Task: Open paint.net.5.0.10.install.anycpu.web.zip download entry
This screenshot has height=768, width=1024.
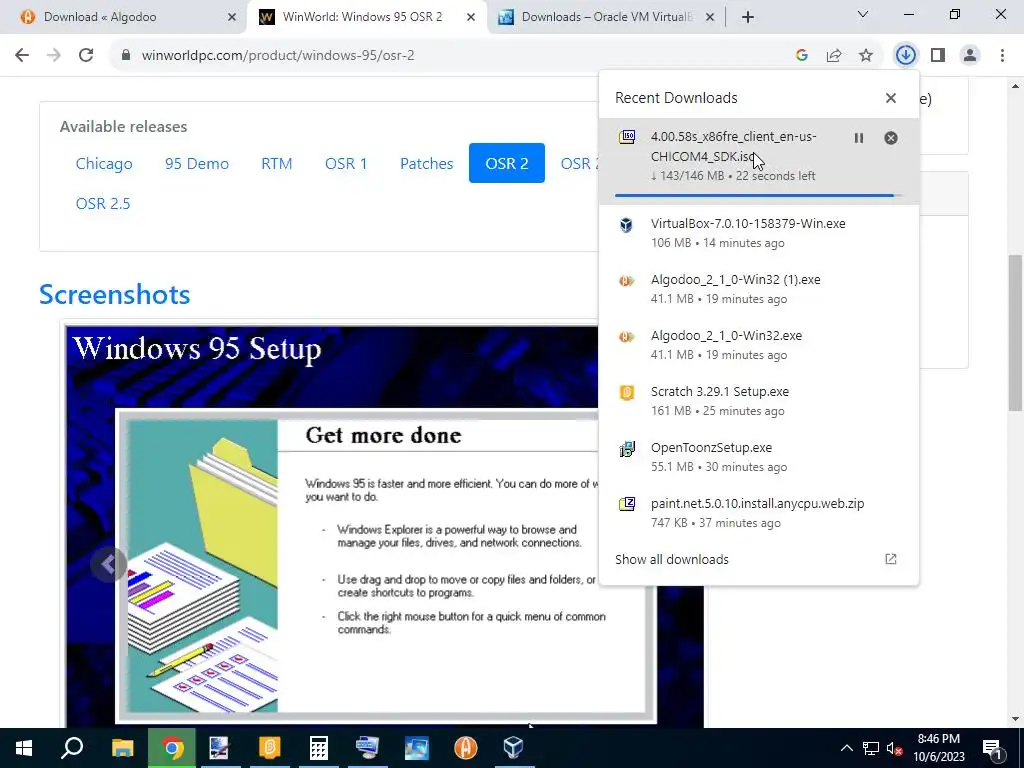Action: [x=759, y=513]
